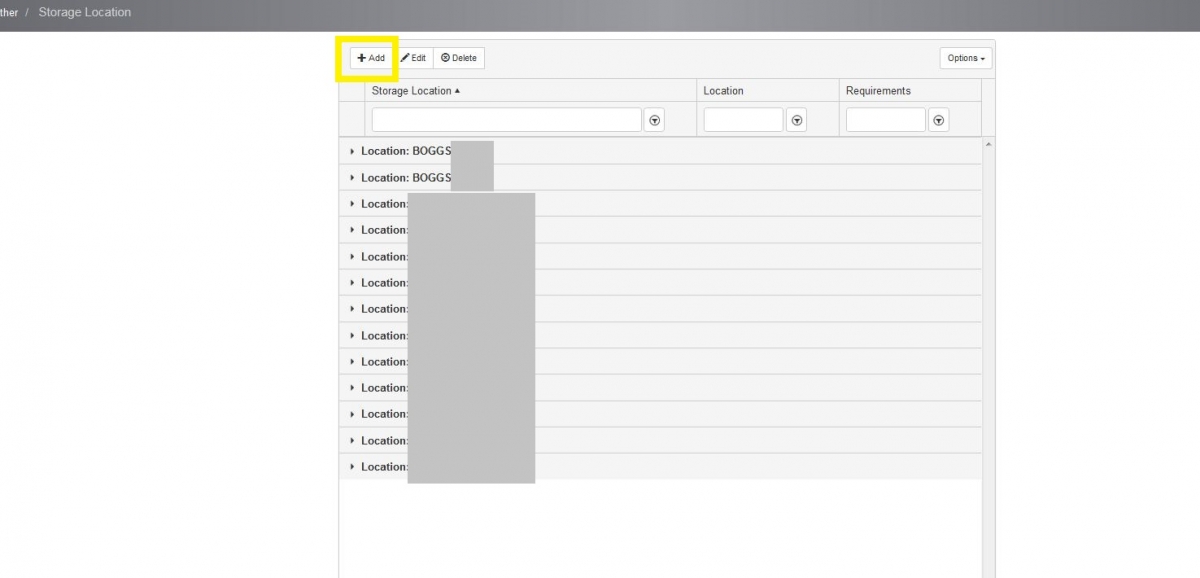1200x578 pixels.
Task: Click the Storage Location breadcrumb
Action: [84, 12]
